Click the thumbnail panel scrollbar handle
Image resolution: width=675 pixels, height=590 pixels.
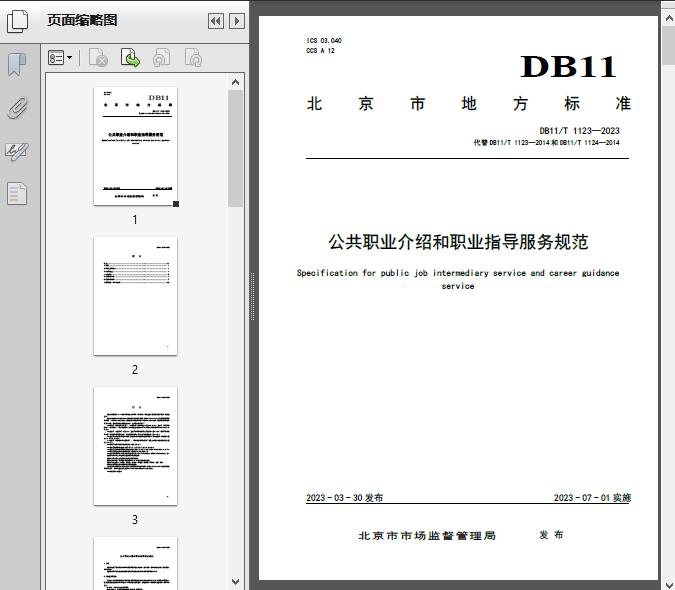tap(235, 148)
